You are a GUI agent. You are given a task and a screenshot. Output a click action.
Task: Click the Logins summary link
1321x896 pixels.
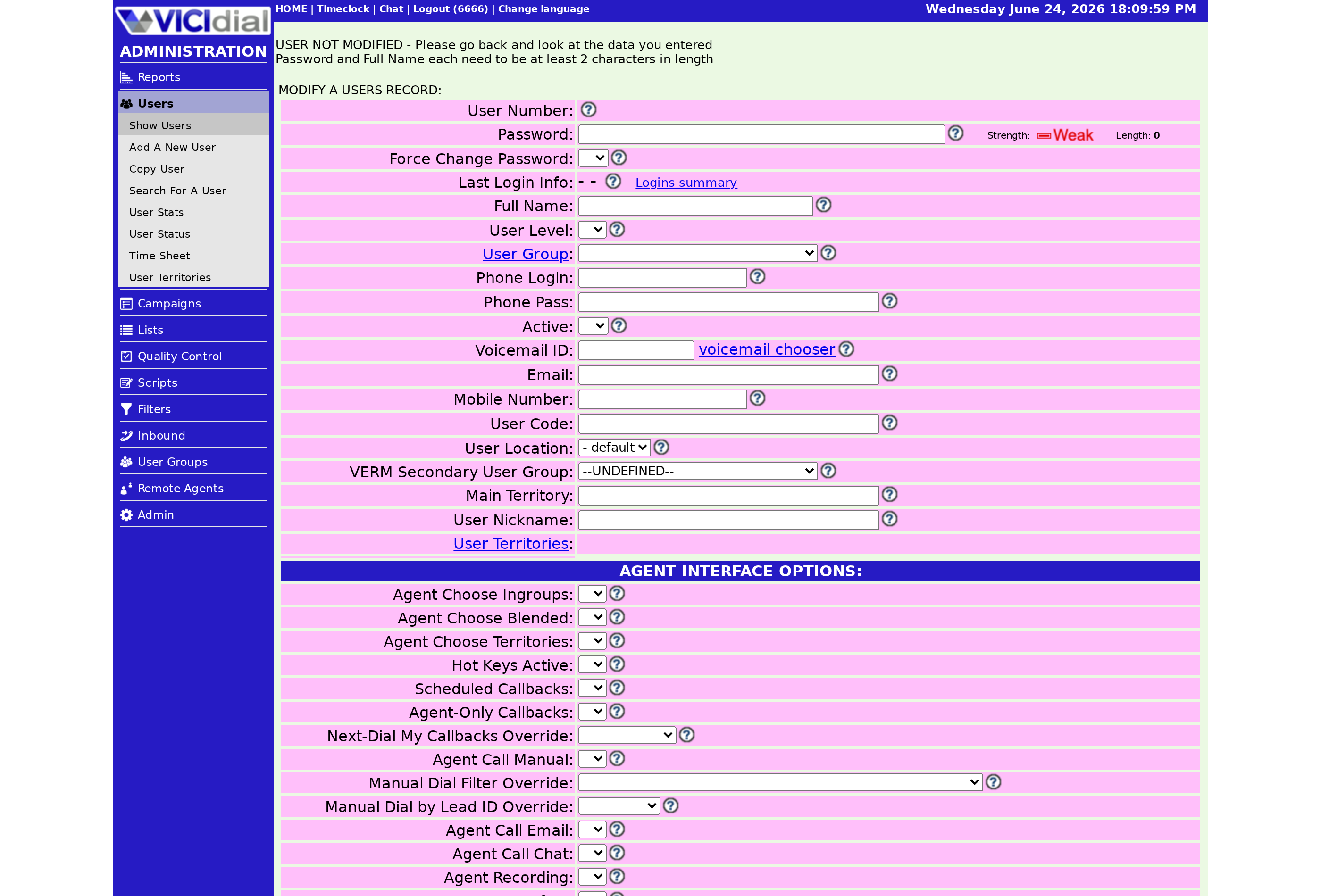tap(686, 183)
